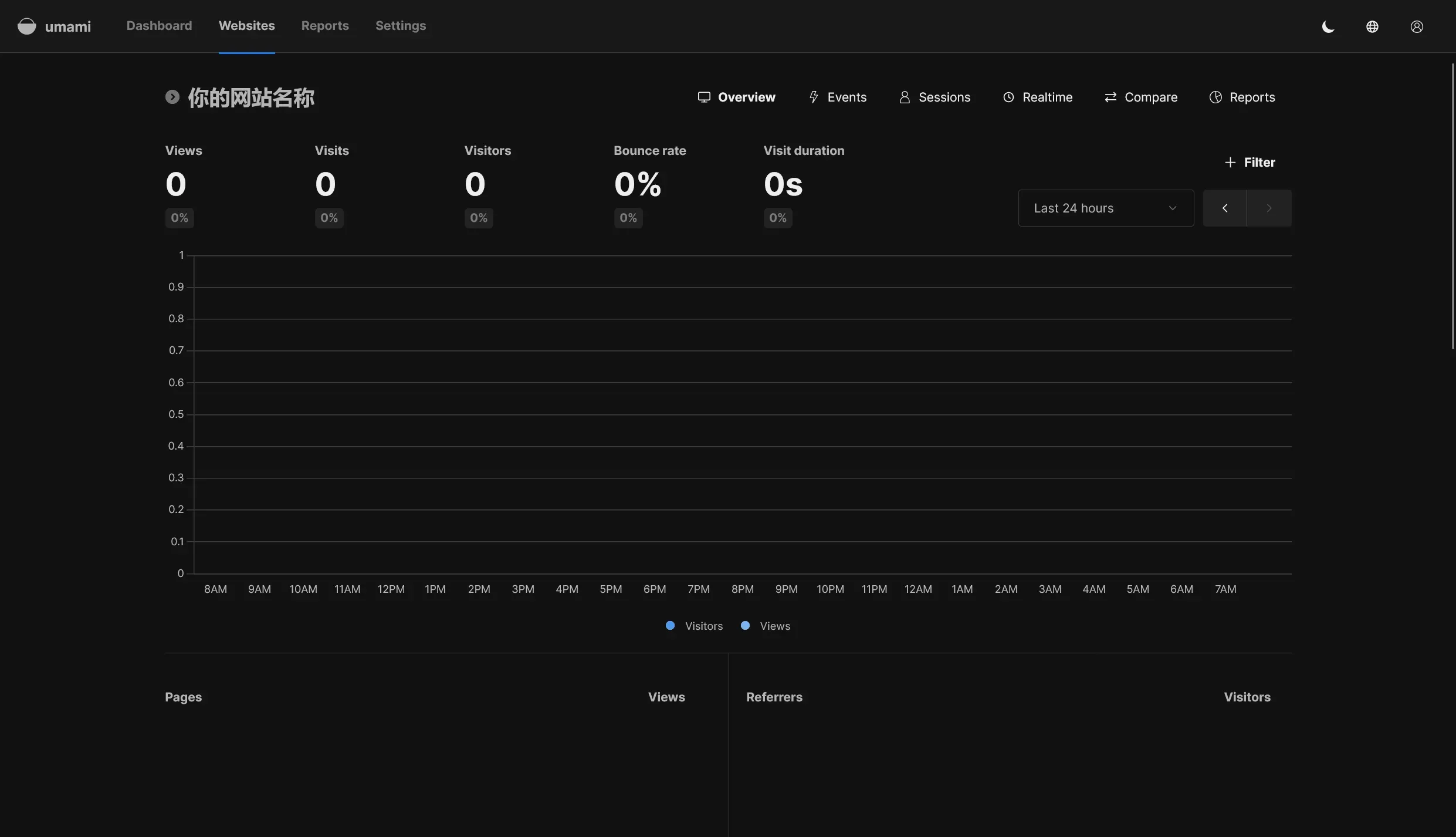Go to next time period

point(1269,208)
